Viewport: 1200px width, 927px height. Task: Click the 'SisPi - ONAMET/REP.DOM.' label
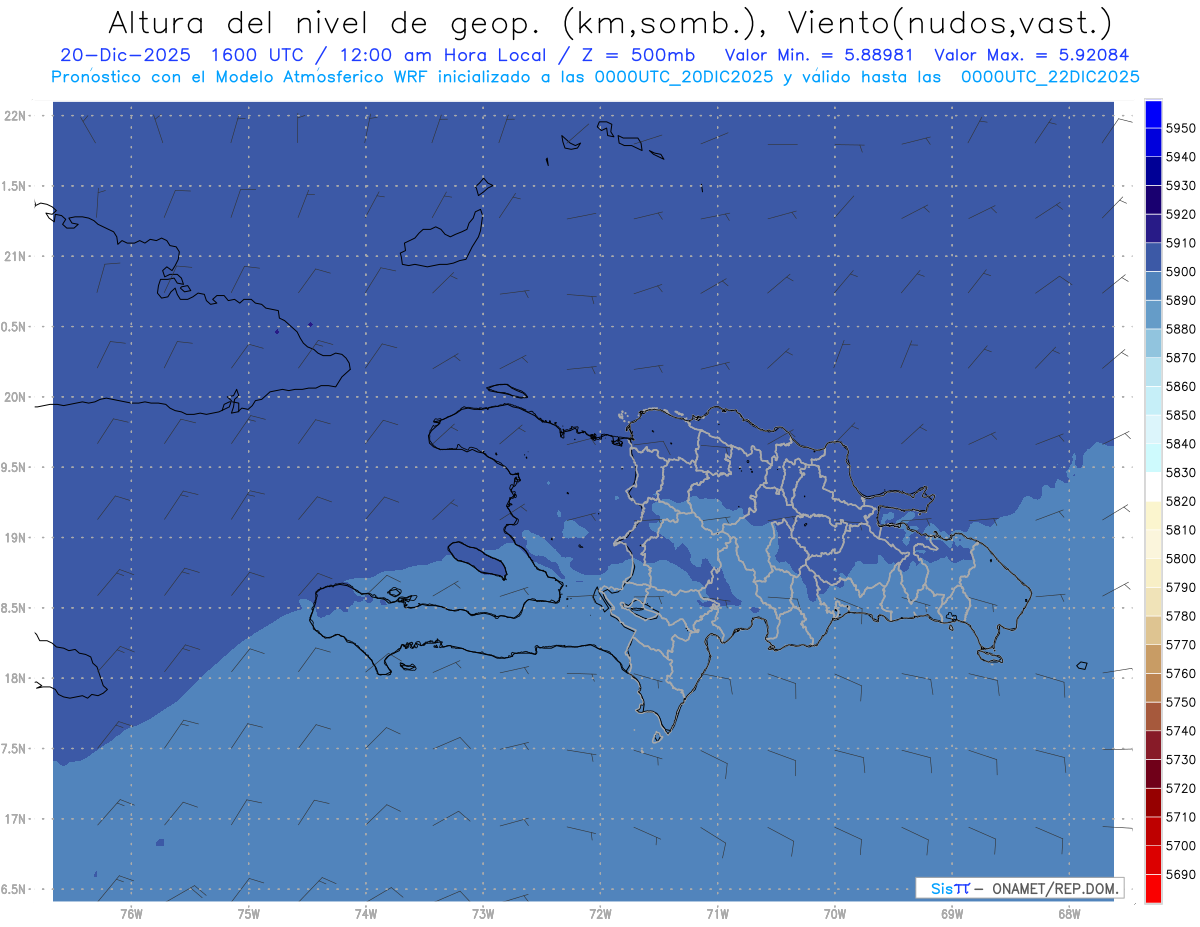(x=1019, y=888)
